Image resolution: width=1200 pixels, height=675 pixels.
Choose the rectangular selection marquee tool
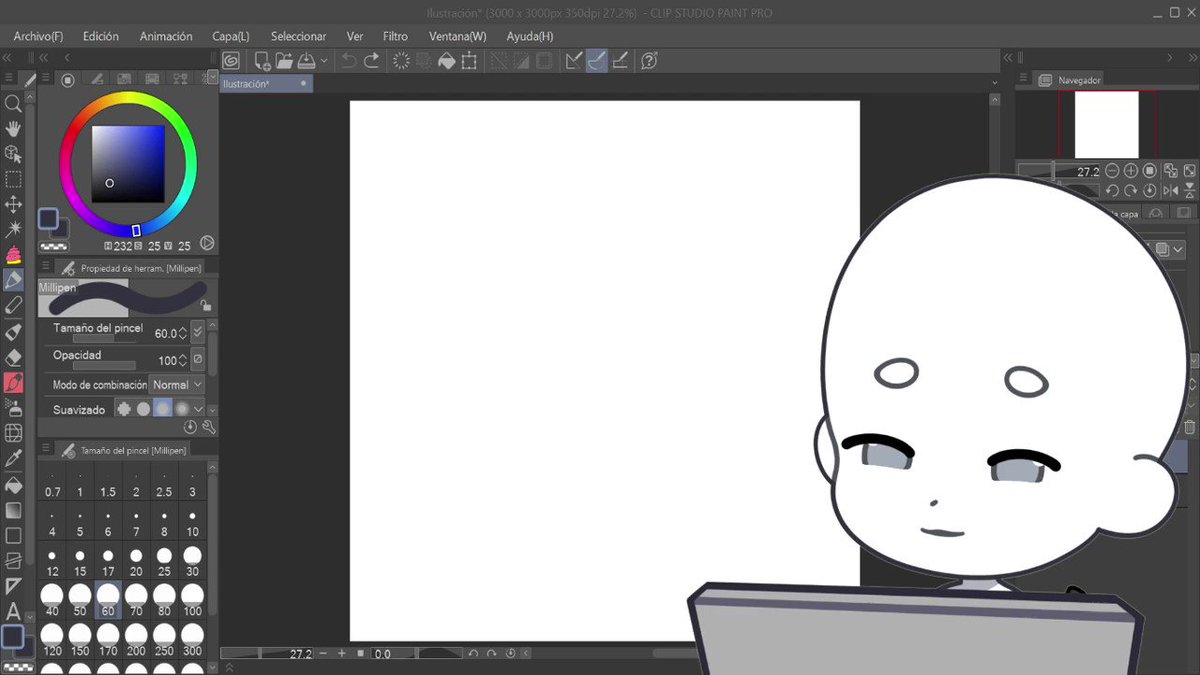tap(13, 179)
